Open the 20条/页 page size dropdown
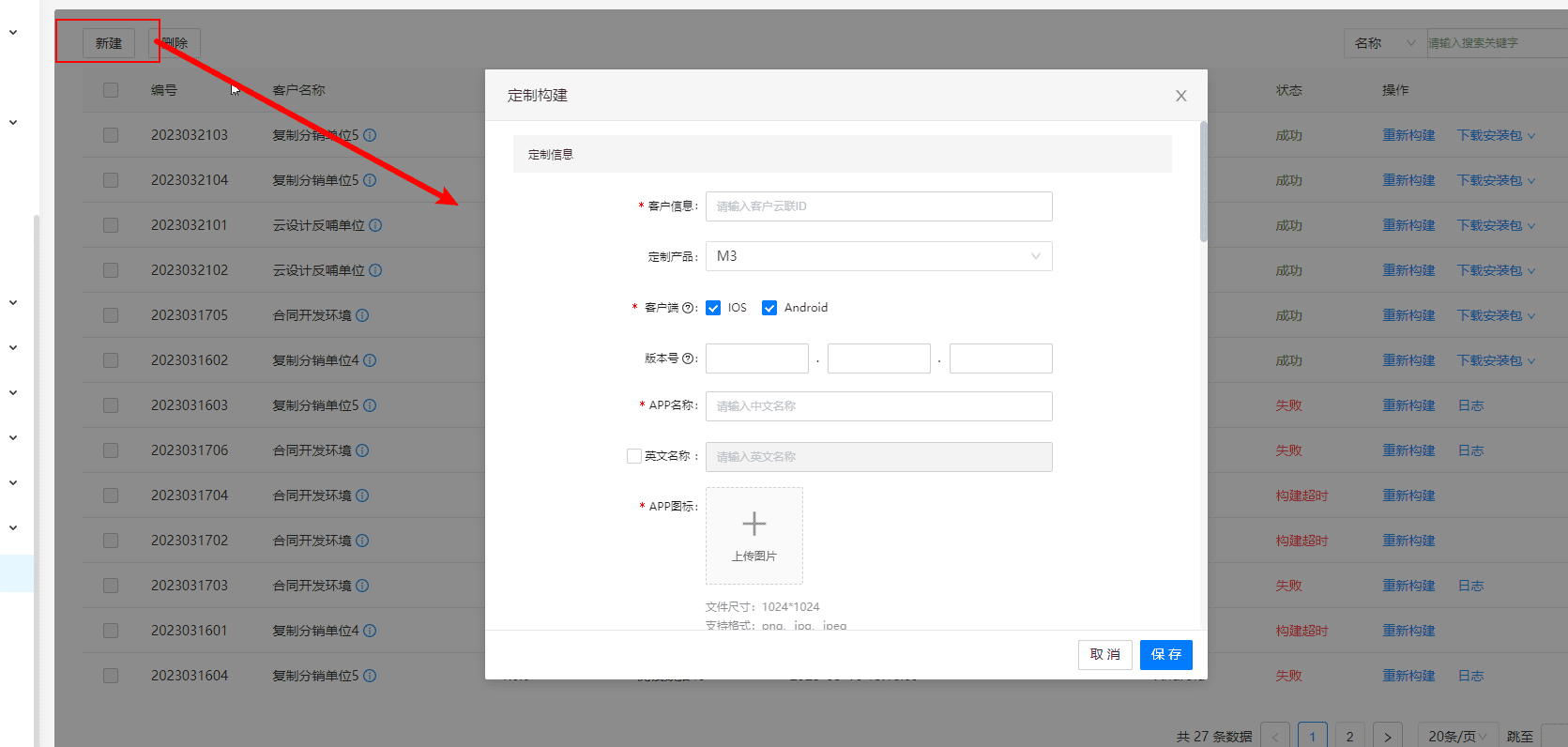1568x747 pixels. pos(1457,737)
